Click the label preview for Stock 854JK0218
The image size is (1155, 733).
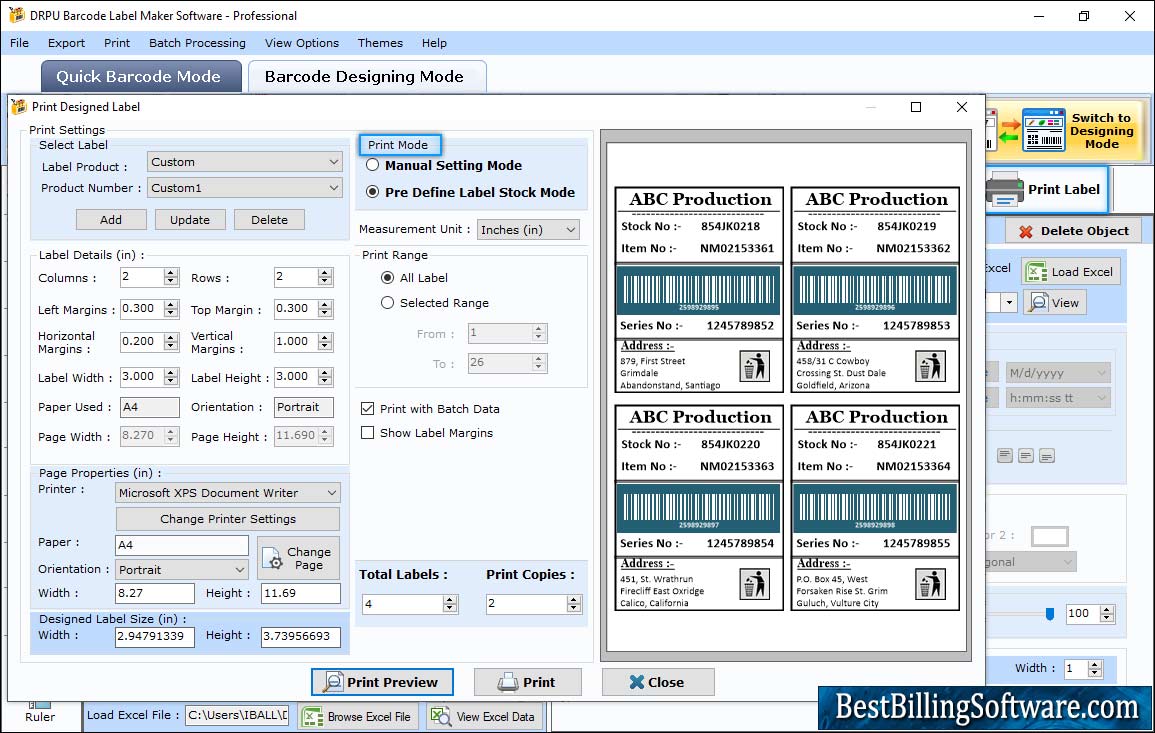pos(699,290)
